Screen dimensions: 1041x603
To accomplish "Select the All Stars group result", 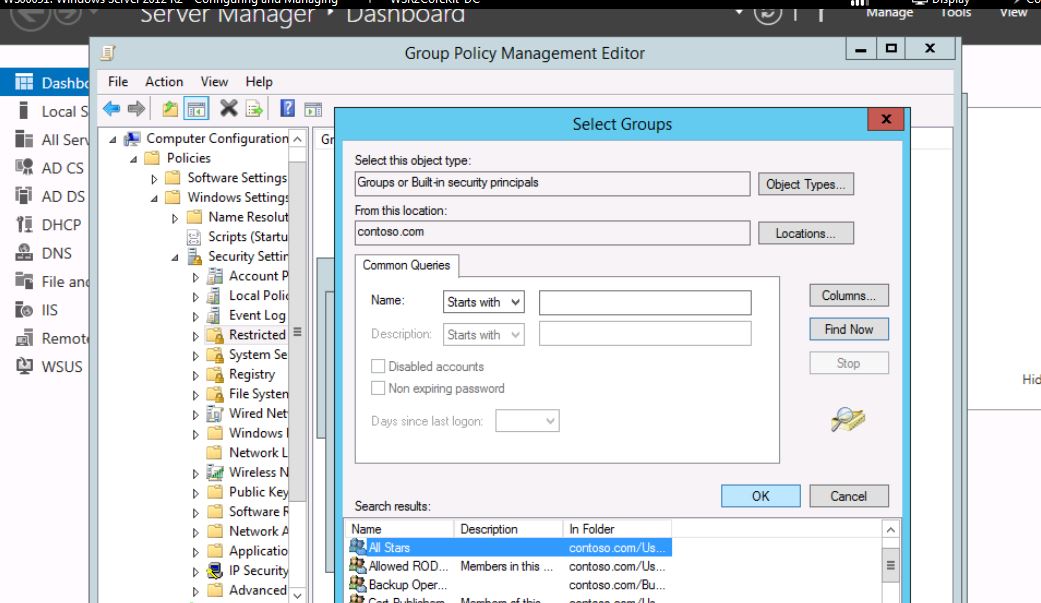I will 508,547.
